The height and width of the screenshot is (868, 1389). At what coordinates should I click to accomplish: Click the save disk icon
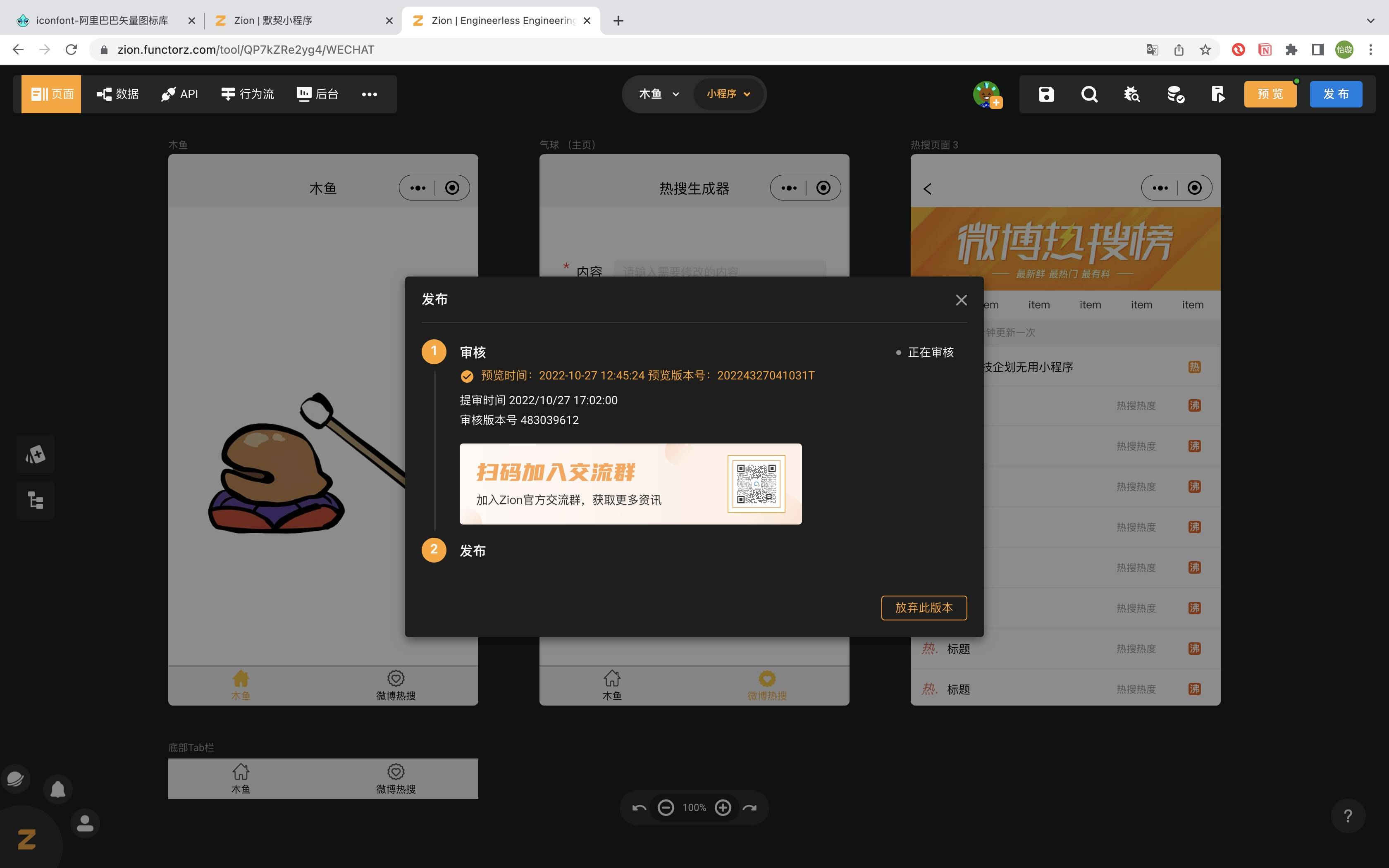point(1046,94)
